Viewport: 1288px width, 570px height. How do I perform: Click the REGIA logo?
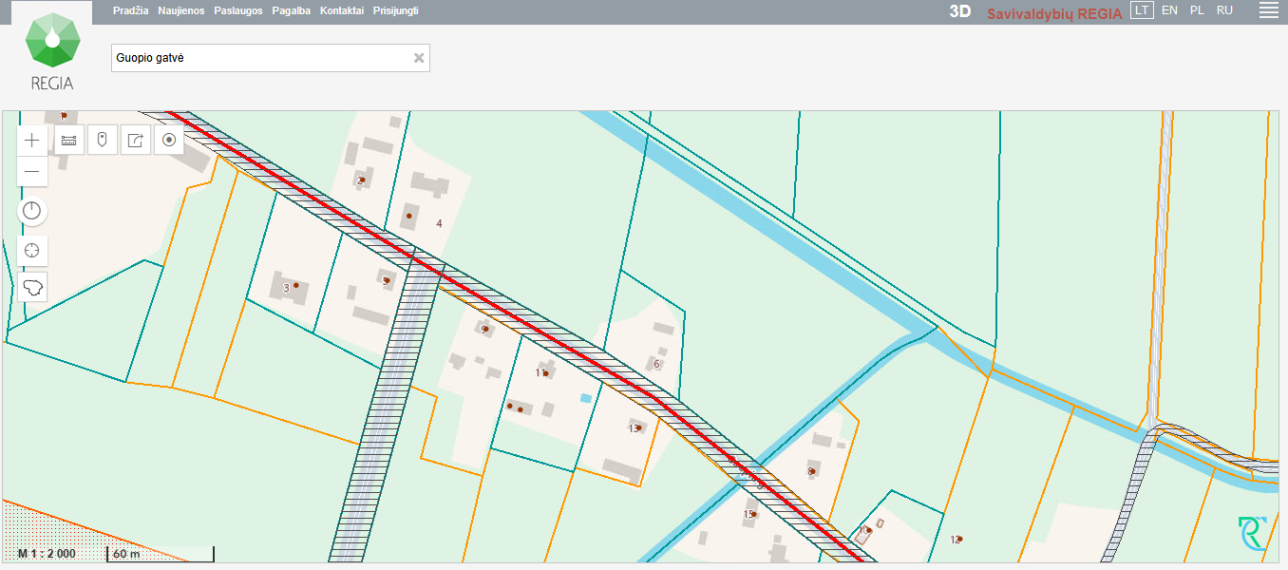[x=52, y=51]
